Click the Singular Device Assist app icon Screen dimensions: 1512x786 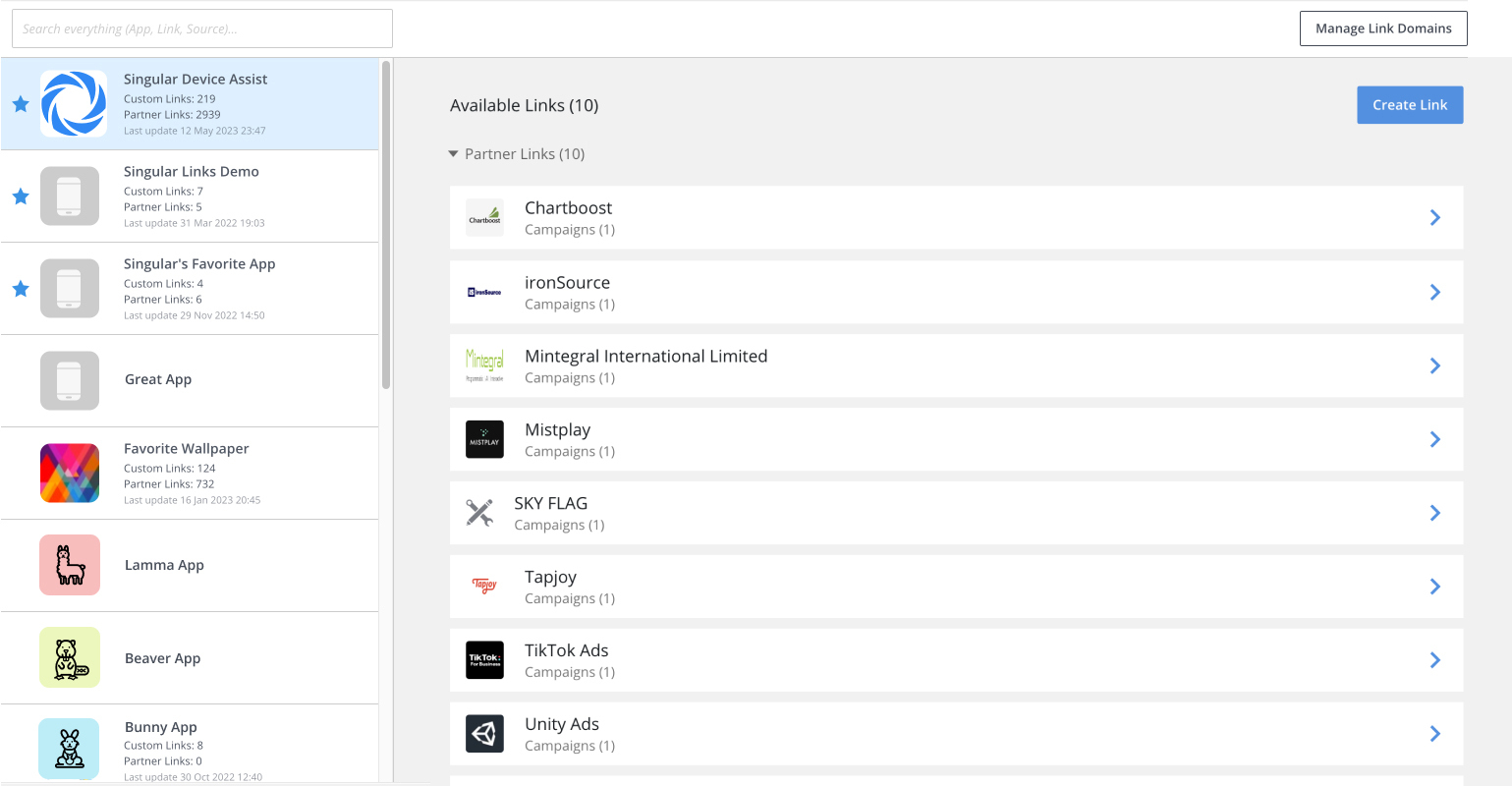74,103
